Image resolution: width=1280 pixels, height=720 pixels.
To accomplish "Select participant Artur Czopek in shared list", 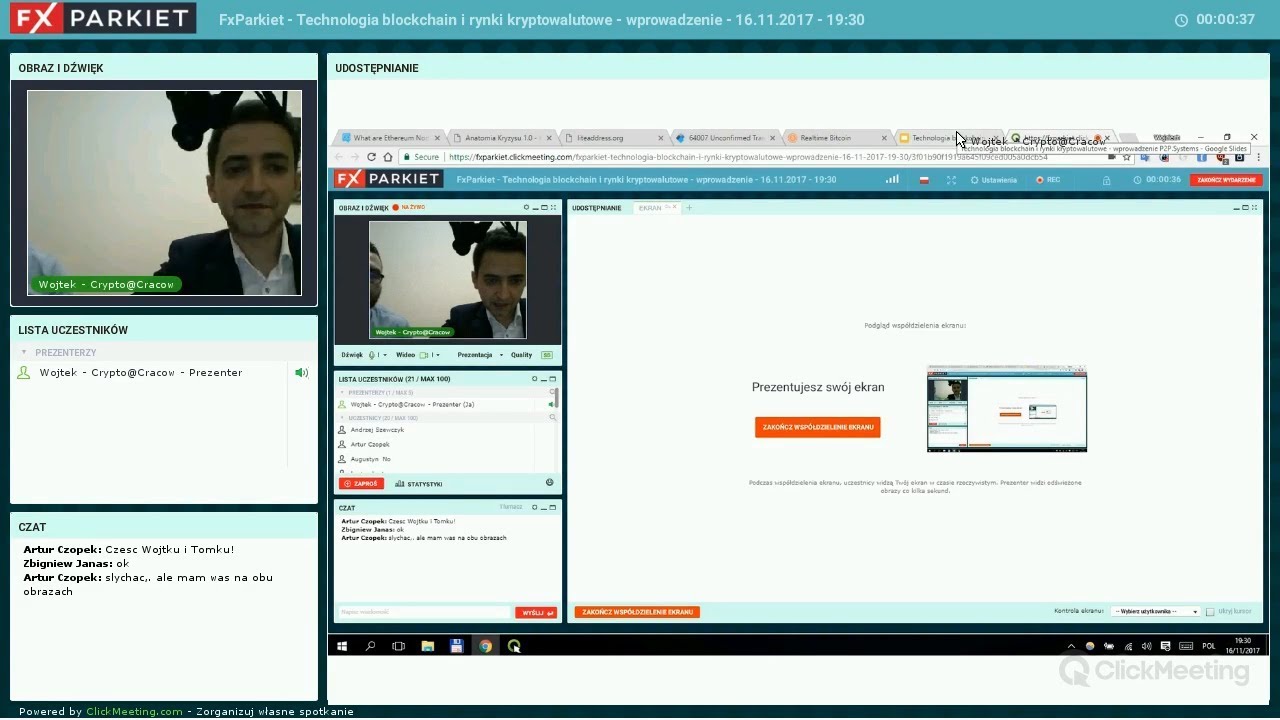I will coord(370,444).
